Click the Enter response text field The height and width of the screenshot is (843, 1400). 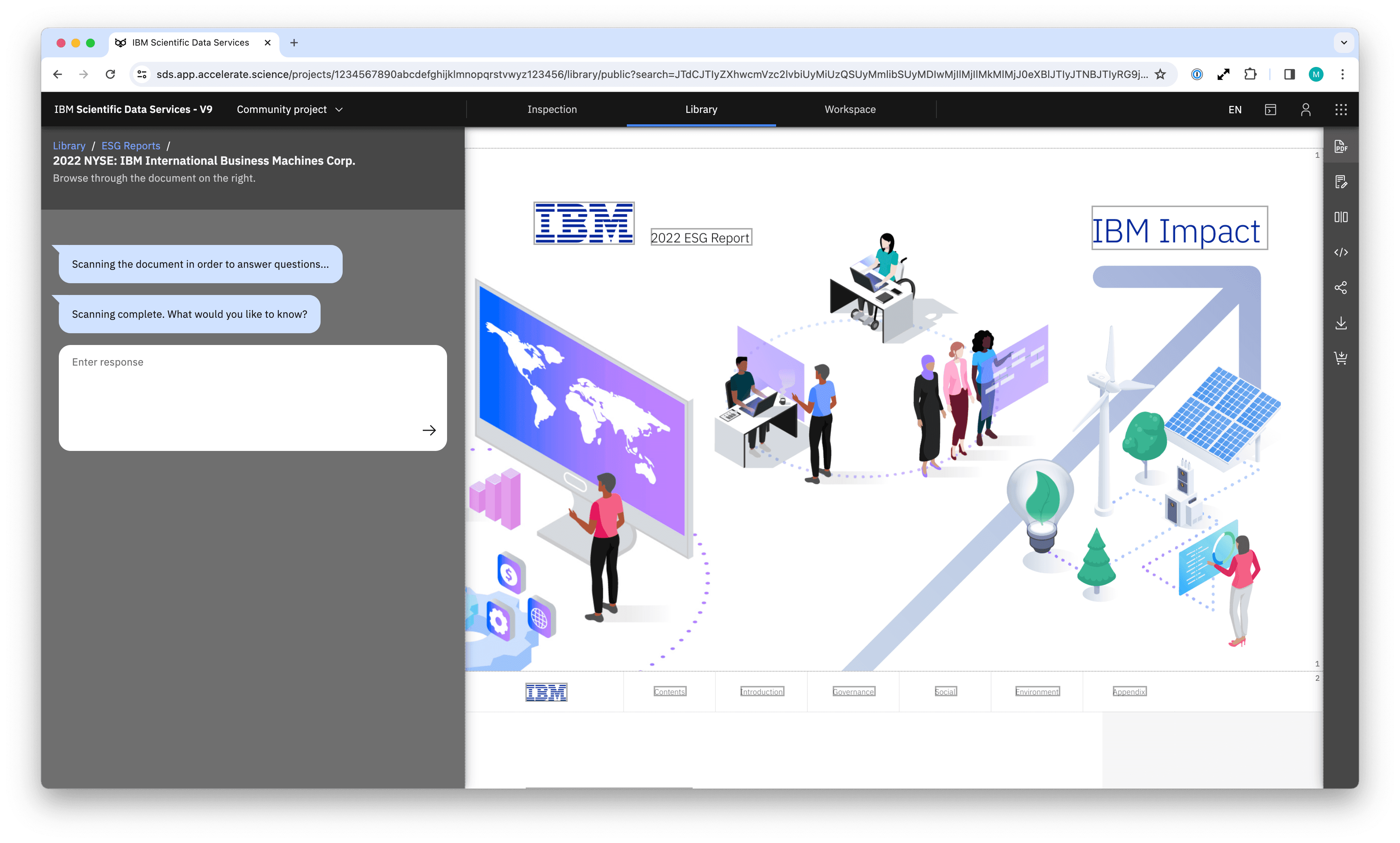[x=239, y=386]
